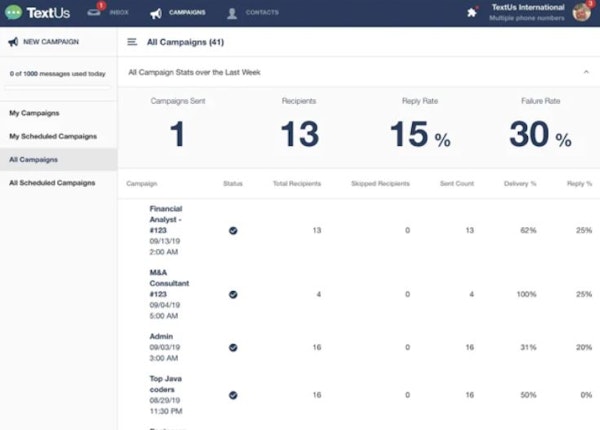Screen dimensions: 600x430
Task: Collapse the All Campaign Stats panel chevron
Action: click(x=585, y=72)
